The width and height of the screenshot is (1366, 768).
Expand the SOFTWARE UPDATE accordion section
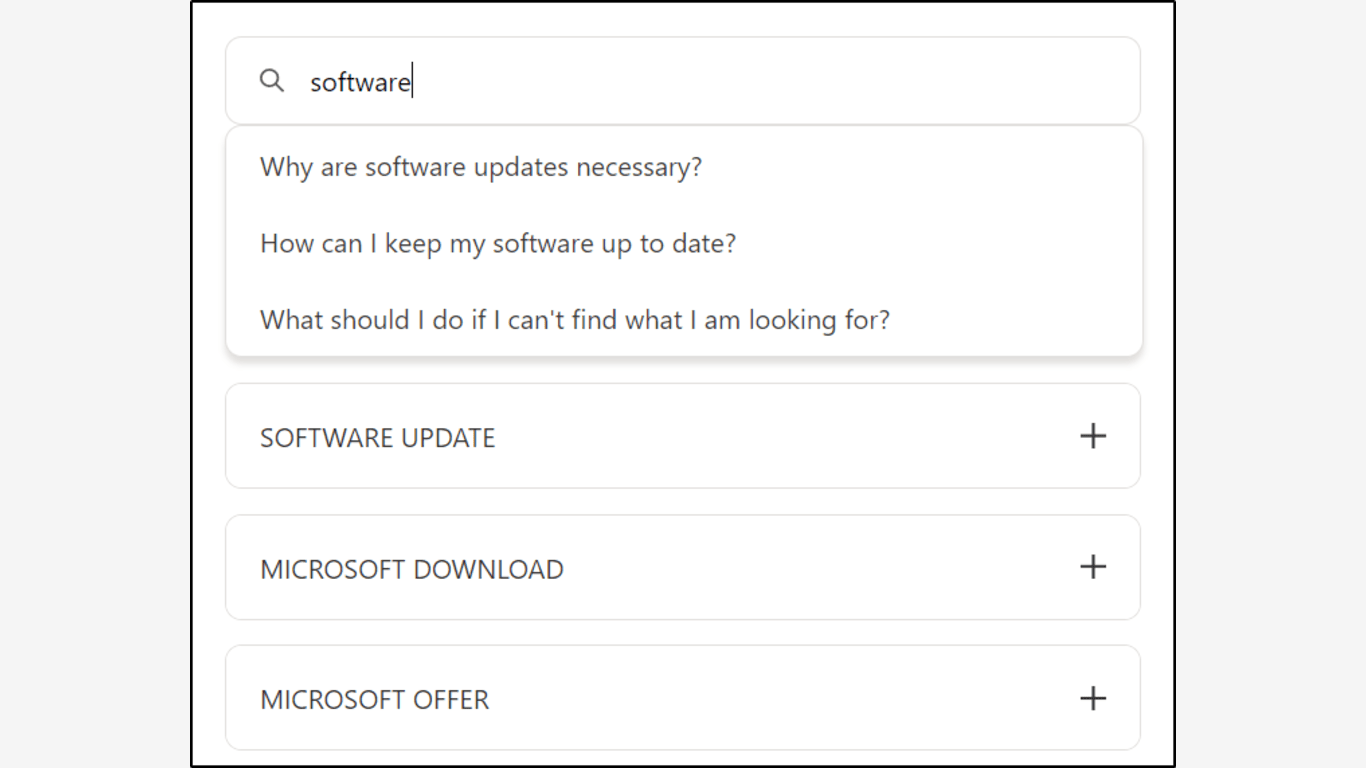click(682, 436)
